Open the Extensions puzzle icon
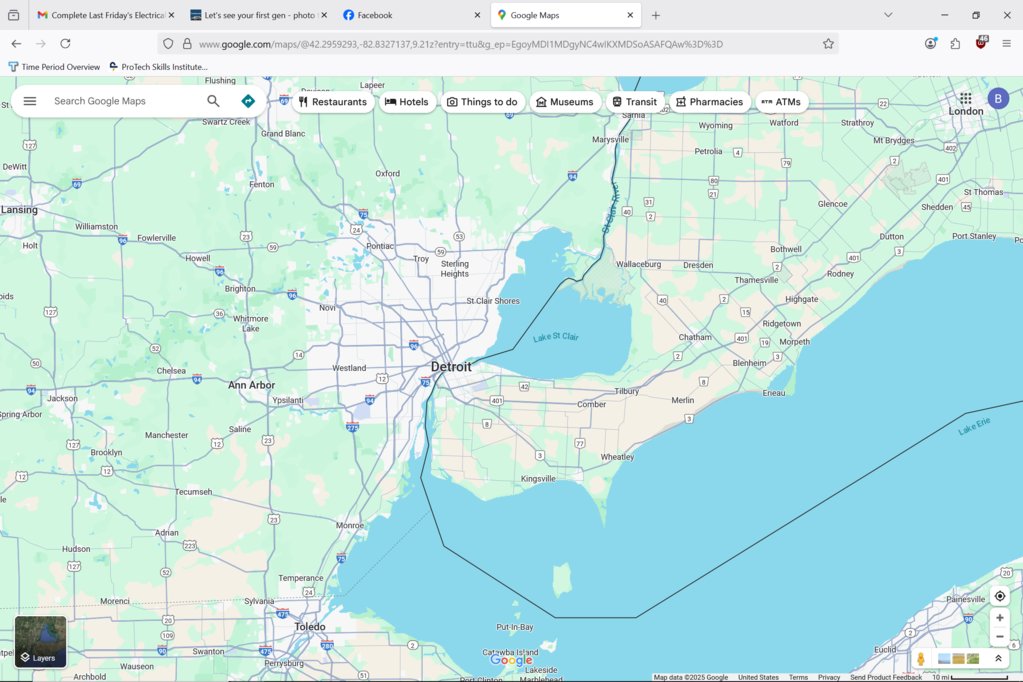Screen dimensions: 1023x682 coord(955,44)
